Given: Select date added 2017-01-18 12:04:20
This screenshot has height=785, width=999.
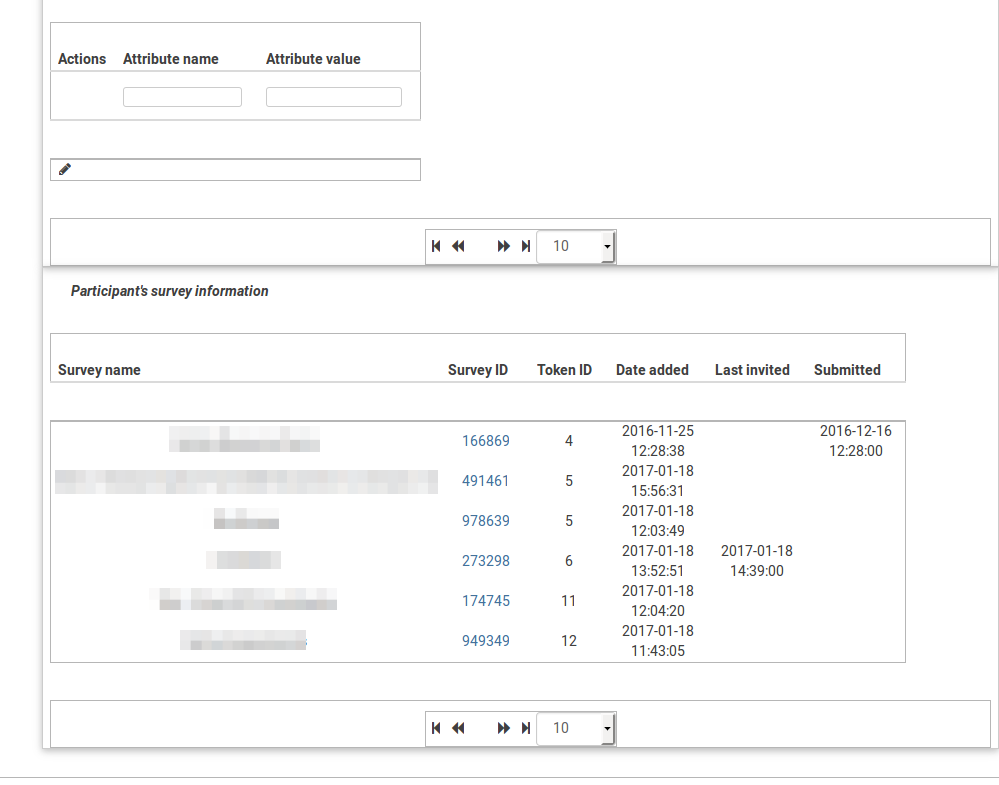Looking at the screenshot, I should click(658, 601).
